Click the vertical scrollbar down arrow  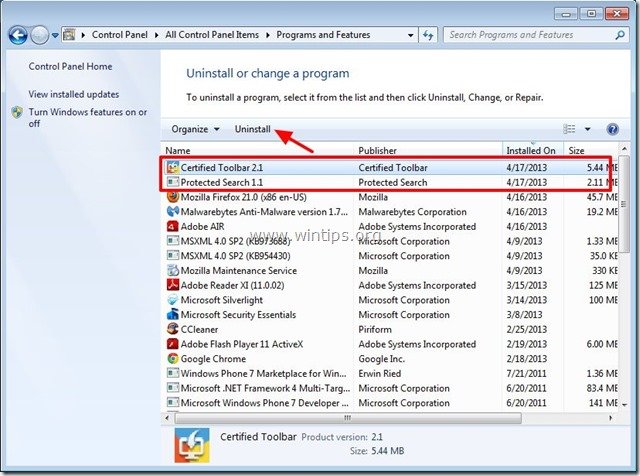pyautogui.click(x=624, y=405)
